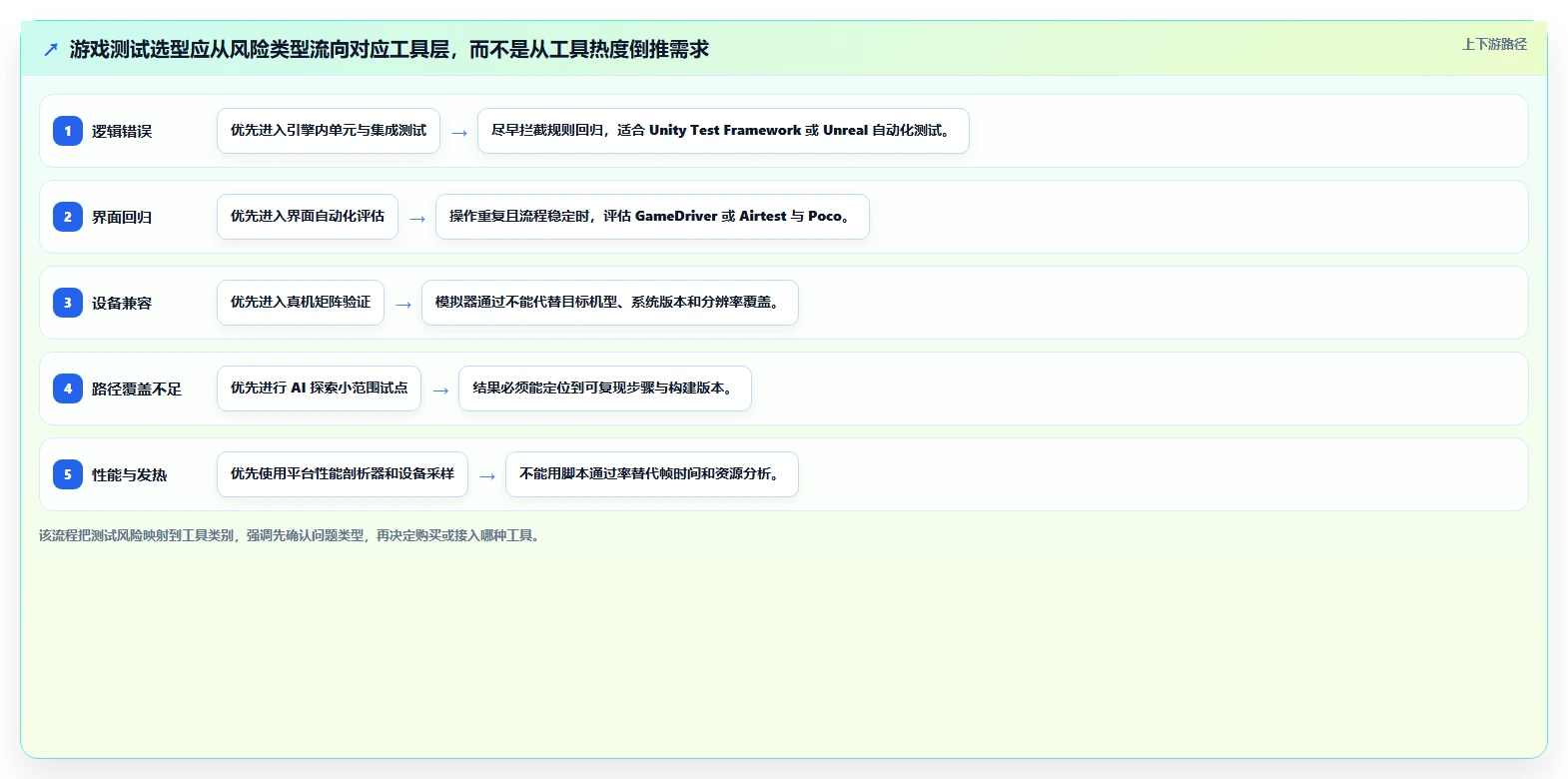The width and height of the screenshot is (1568, 779).
Task: Select the 不能用脚本通过率替代帧时间 box
Action: [652, 474]
